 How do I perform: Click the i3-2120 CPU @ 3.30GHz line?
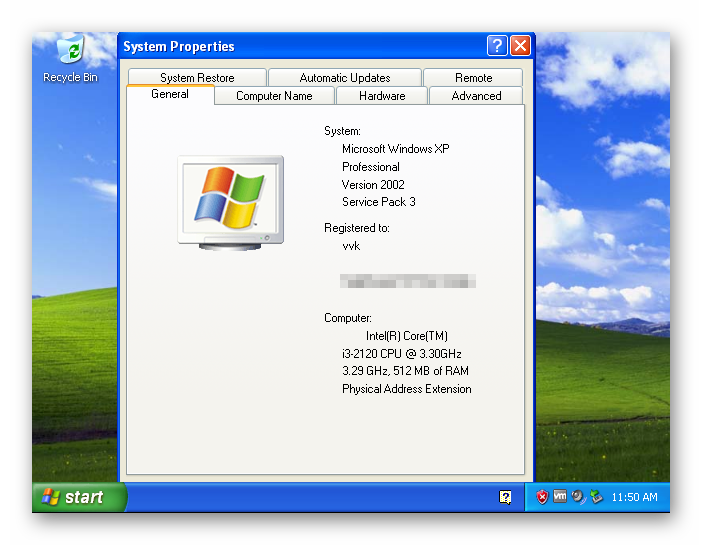pos(402,354)
